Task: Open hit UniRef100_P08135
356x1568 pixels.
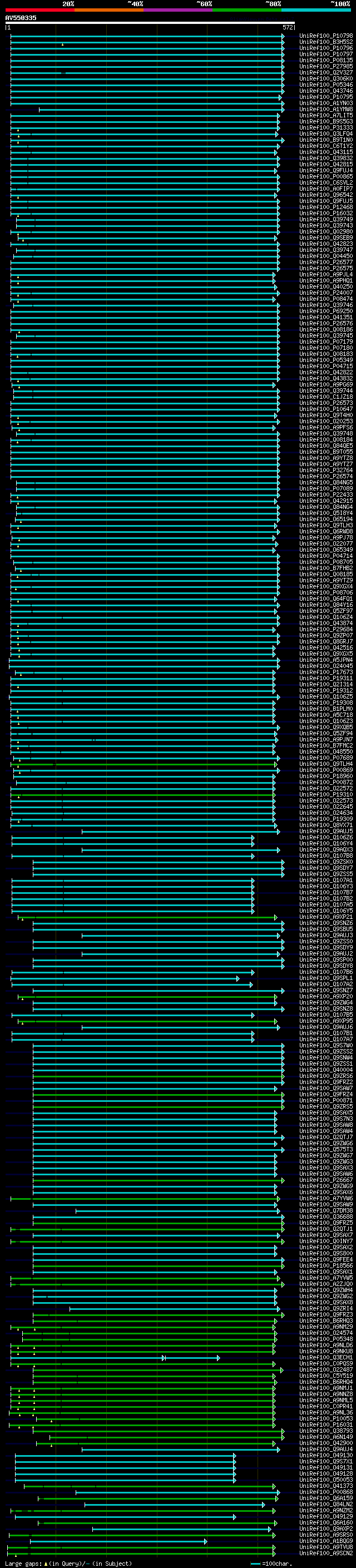Action: click(x=326, y=60)
